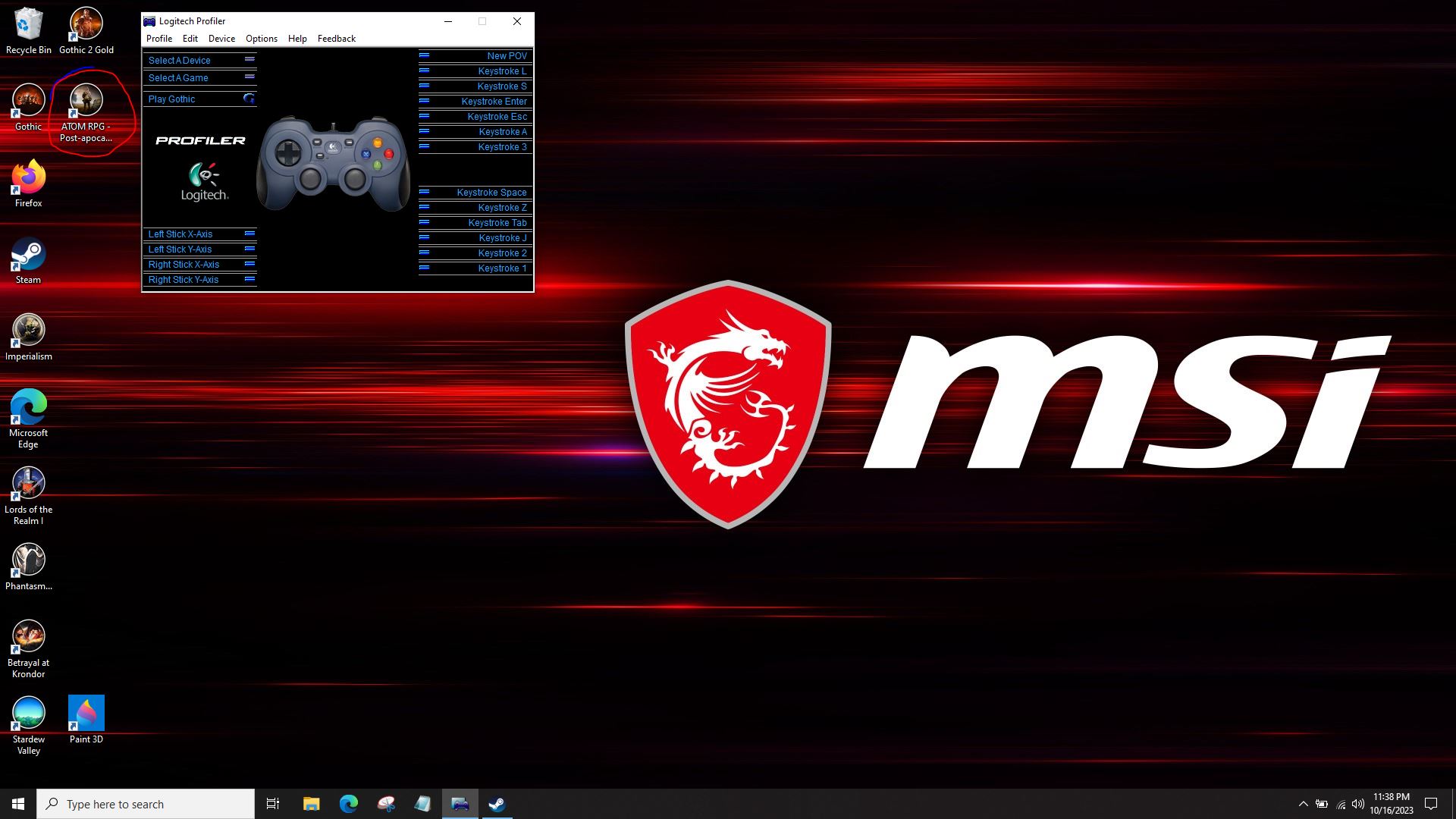1456x819 pixels.
Task: Select the Recycle Bin desktop icon
Action: point(29,32)
